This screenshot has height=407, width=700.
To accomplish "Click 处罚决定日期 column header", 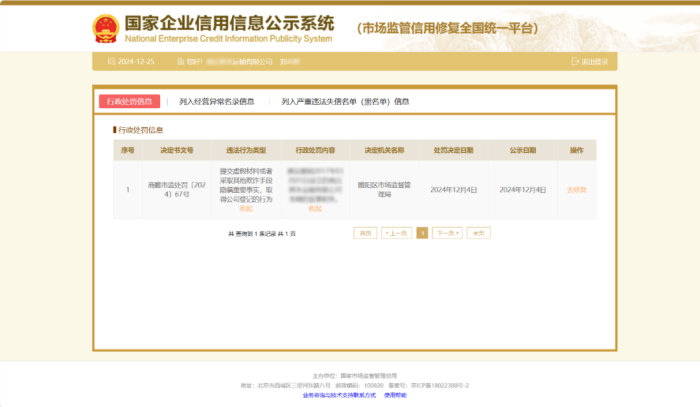I will pyautogui.click(x=453, y=150).
